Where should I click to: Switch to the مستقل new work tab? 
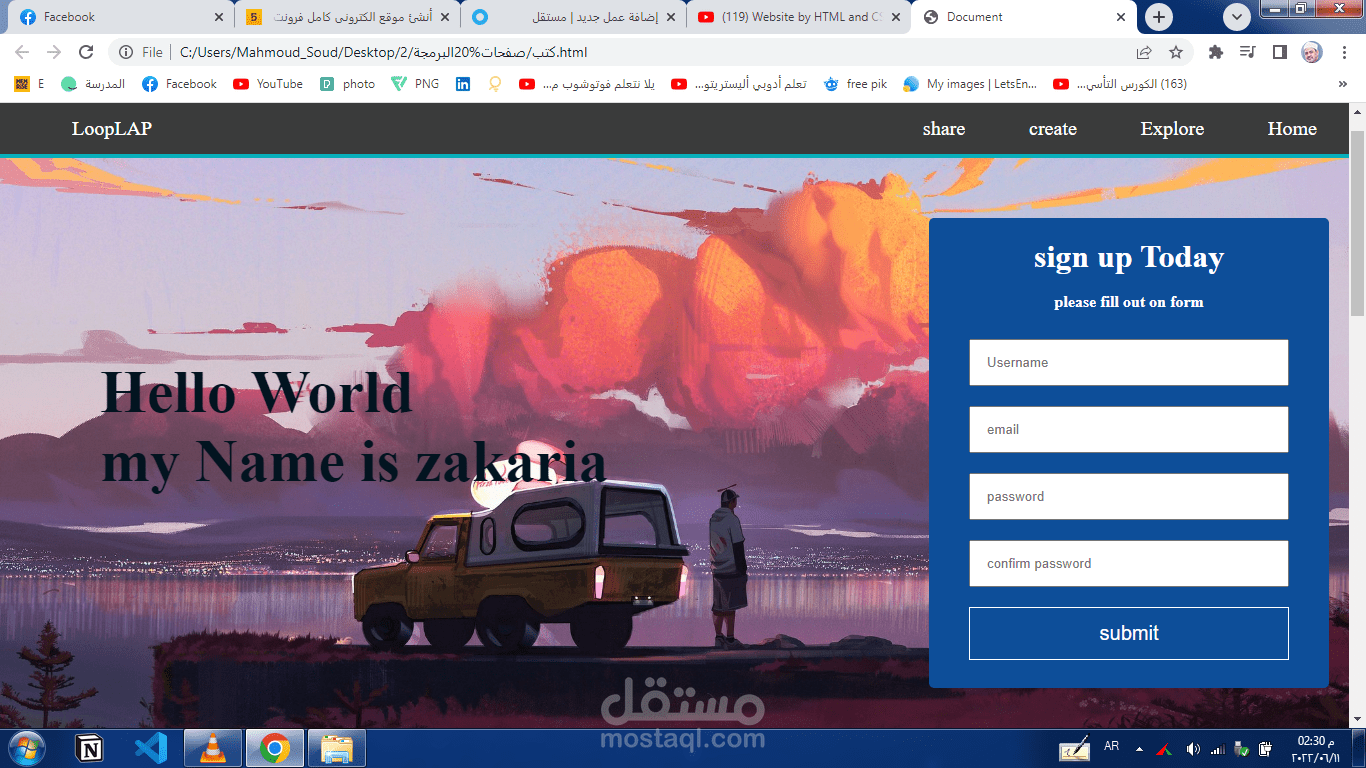[x=574, y=17]
